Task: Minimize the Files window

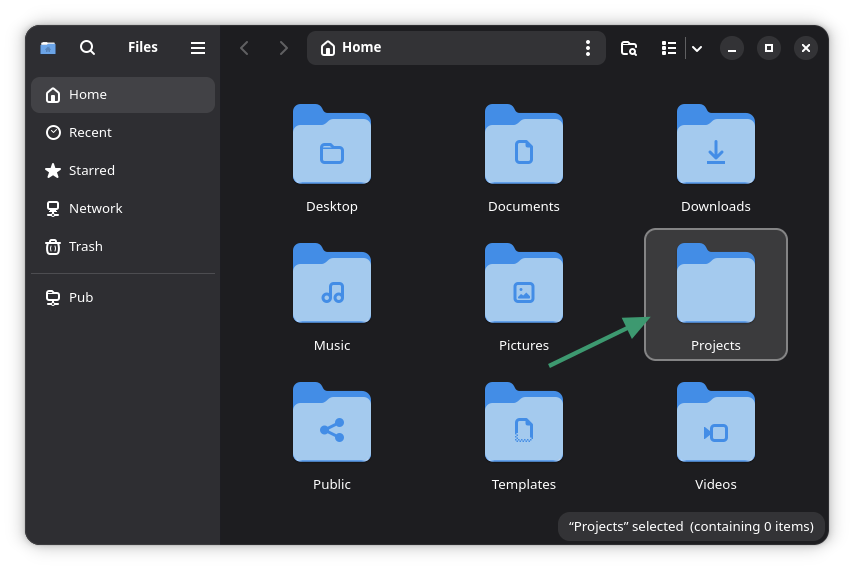Action: 732,48
